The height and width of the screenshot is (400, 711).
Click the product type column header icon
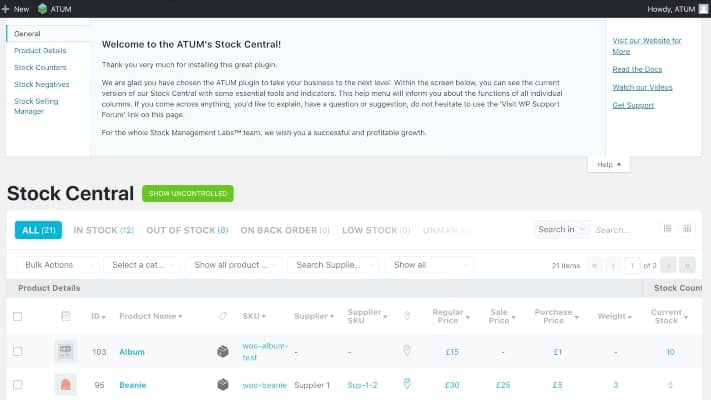coord(223,316)
